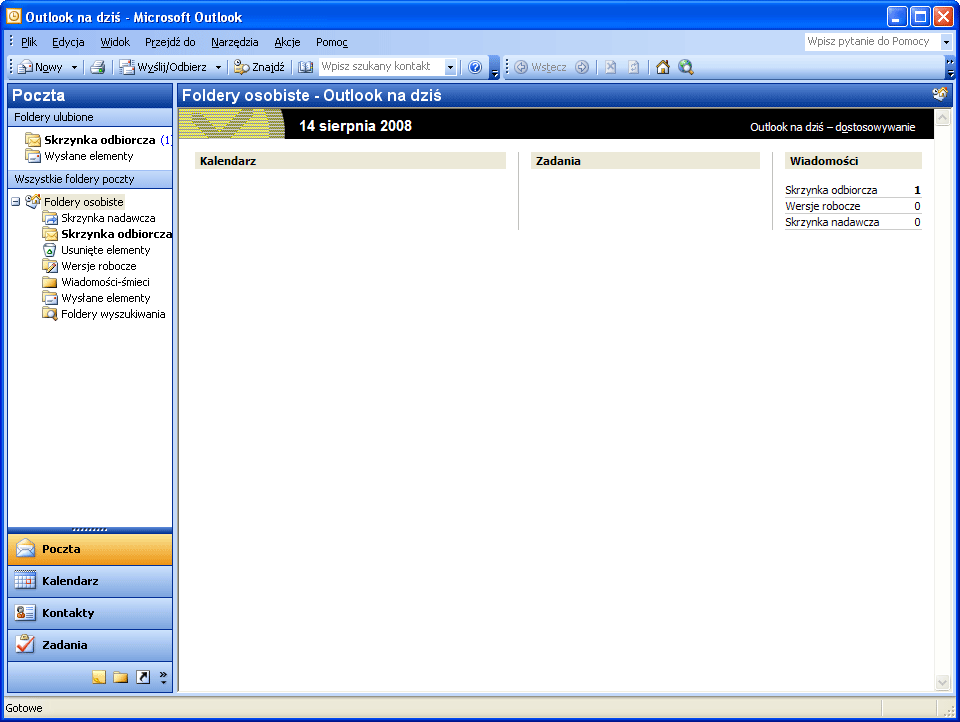Click the Zadania navigation button
The height and width of the screenshot is (722, 960).
pos(90,645)
